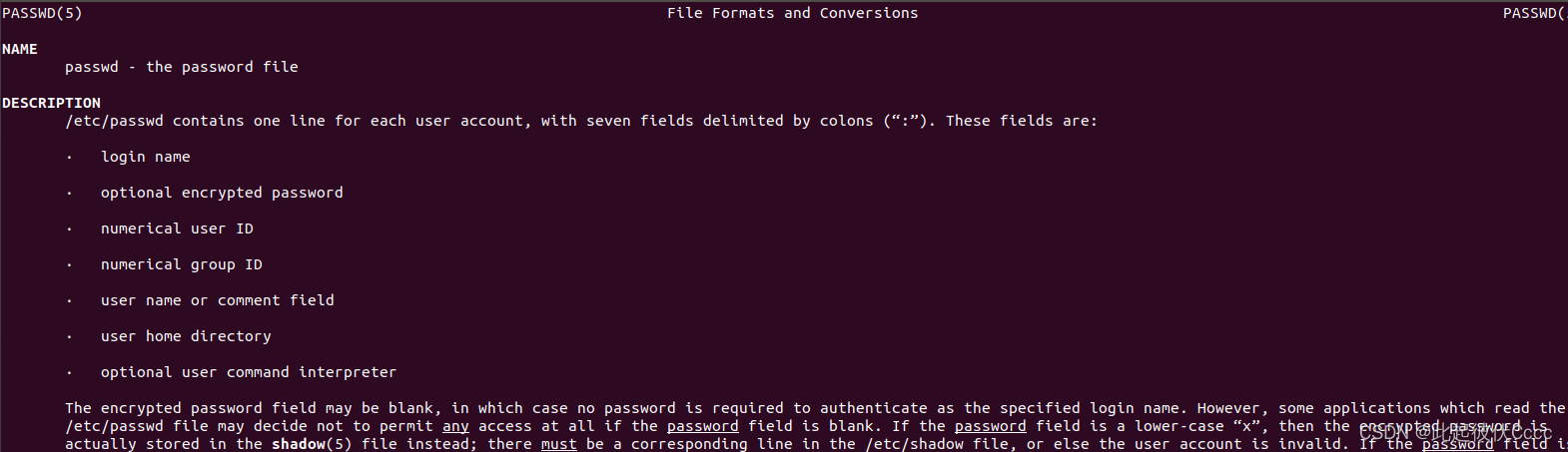Select the "optional encrypted password" bullet item
Screen dimensions: 1568x452
222,193
